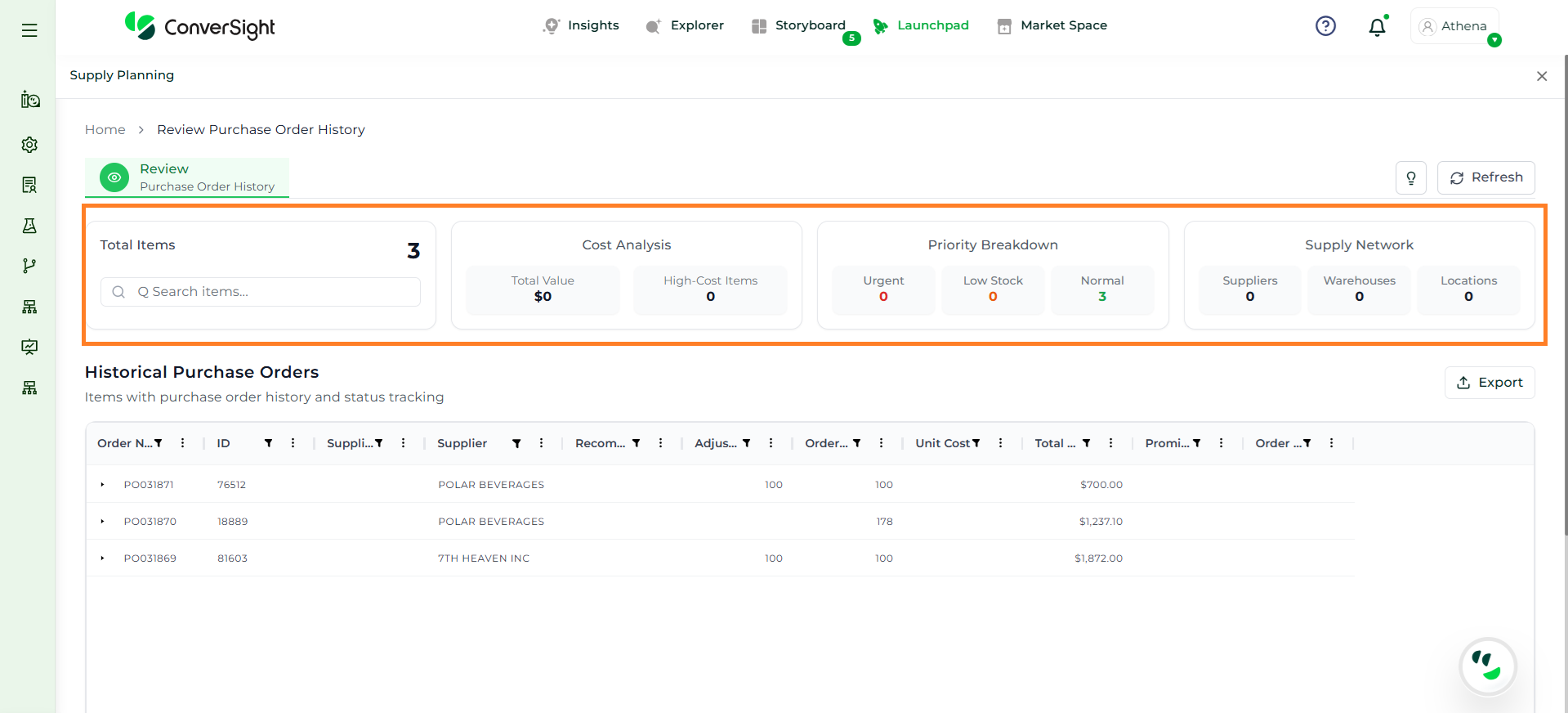Open the Market Space menu

(1052, 25)
